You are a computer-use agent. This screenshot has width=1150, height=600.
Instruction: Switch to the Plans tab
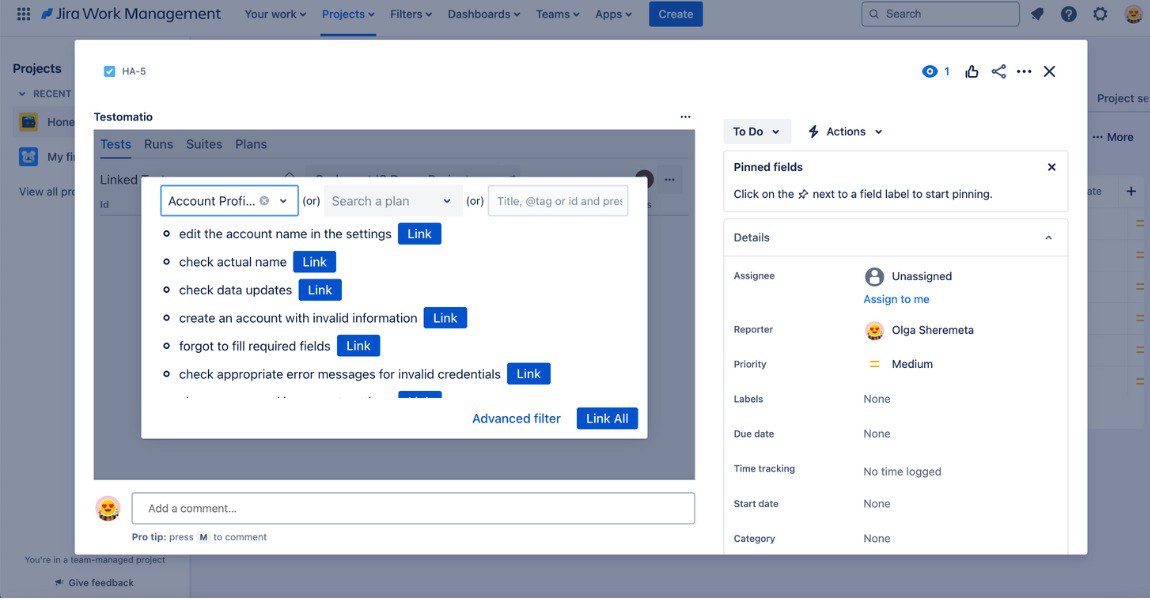[251, 144]
